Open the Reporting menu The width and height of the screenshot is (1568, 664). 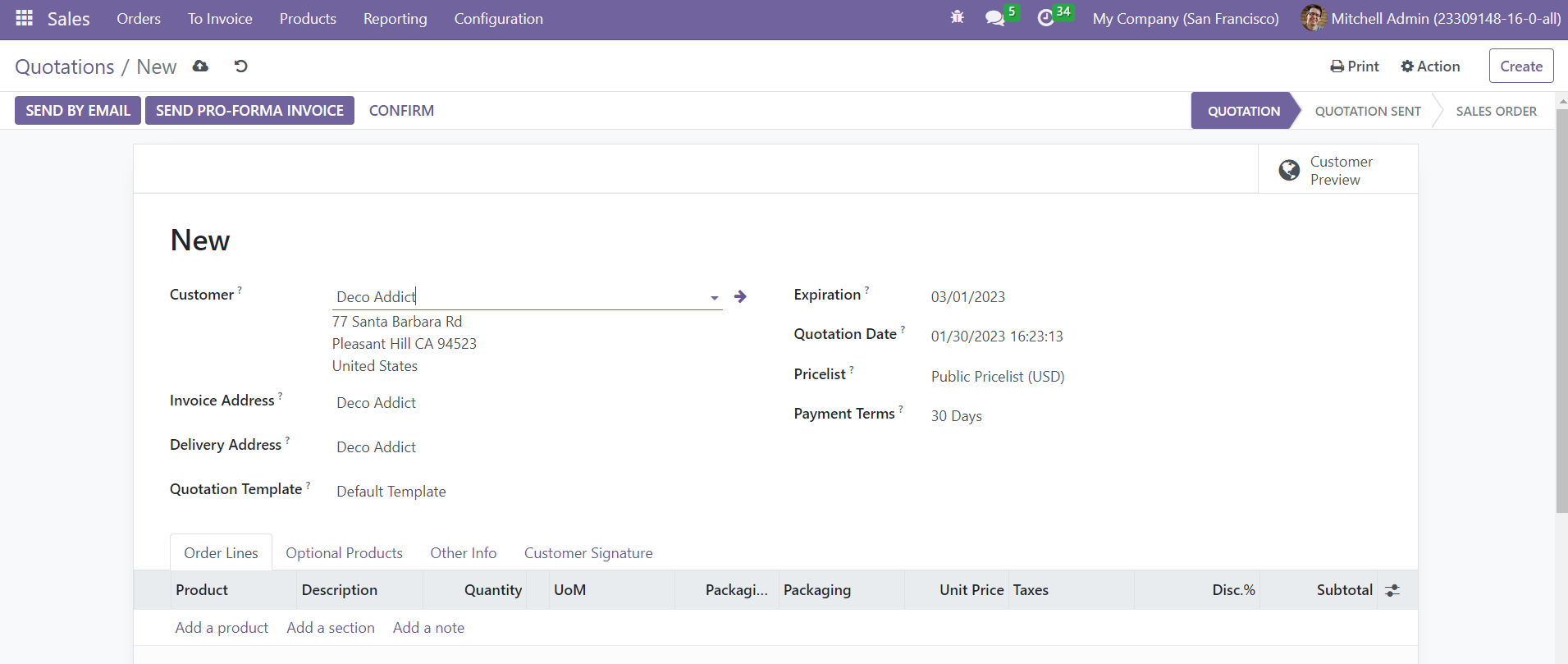[395, 18]
